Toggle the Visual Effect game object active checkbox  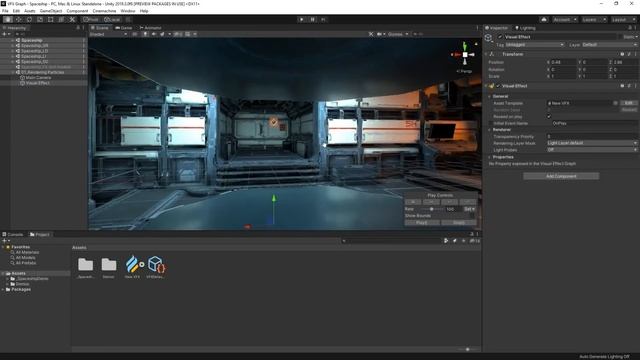(500, 37)
